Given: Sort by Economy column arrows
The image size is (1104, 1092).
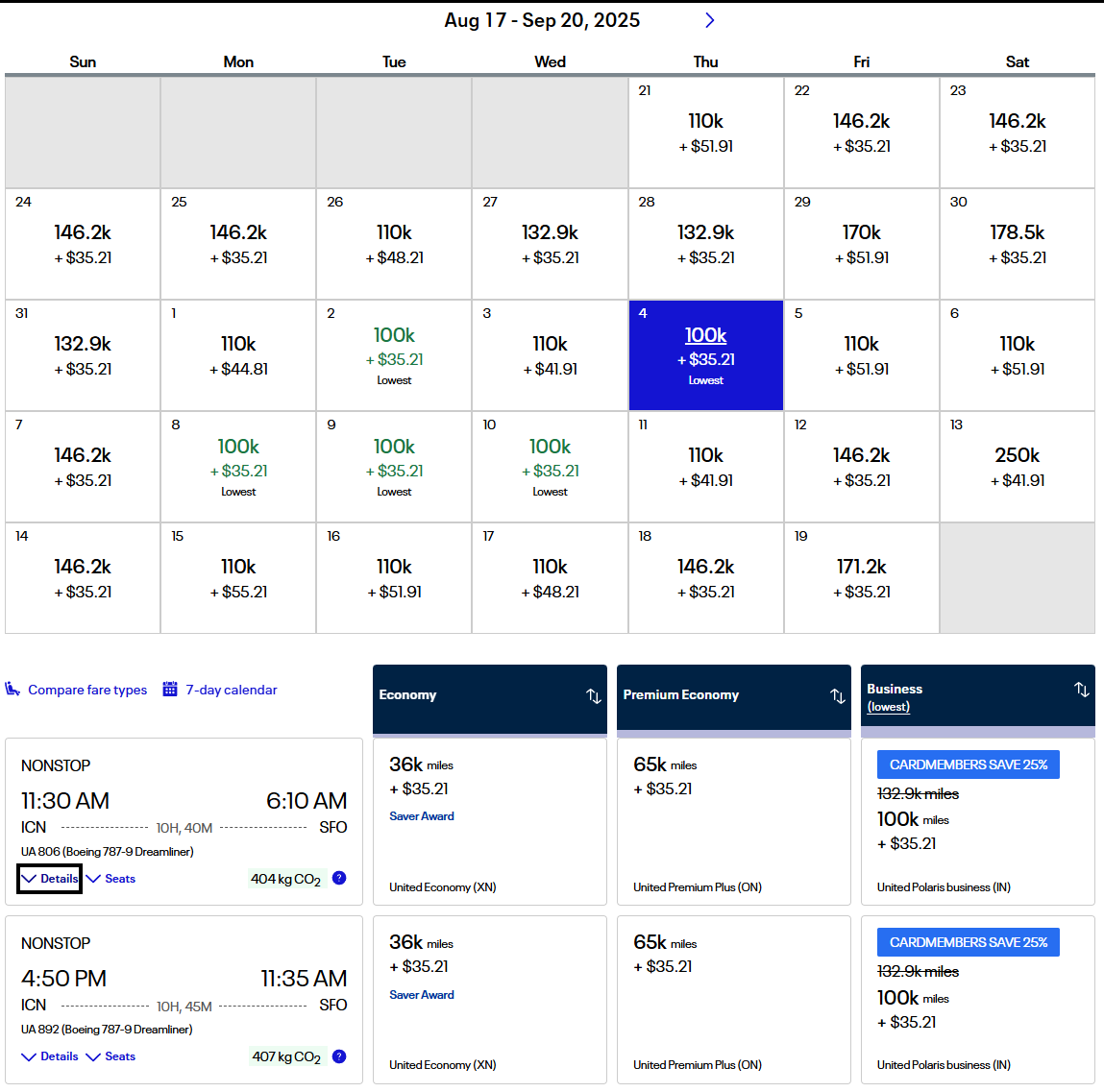Looking at the screenshot, I should click(x=594, y=696).
